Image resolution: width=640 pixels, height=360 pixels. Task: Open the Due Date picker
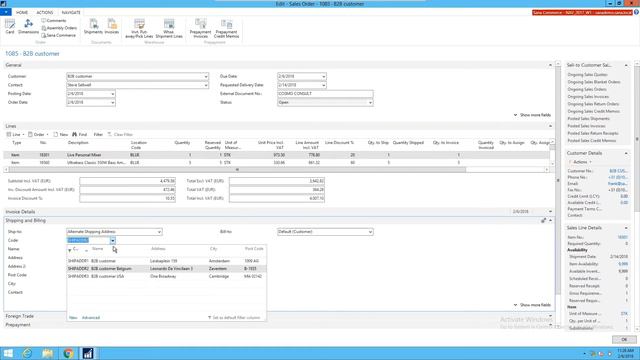coord(324,76)
